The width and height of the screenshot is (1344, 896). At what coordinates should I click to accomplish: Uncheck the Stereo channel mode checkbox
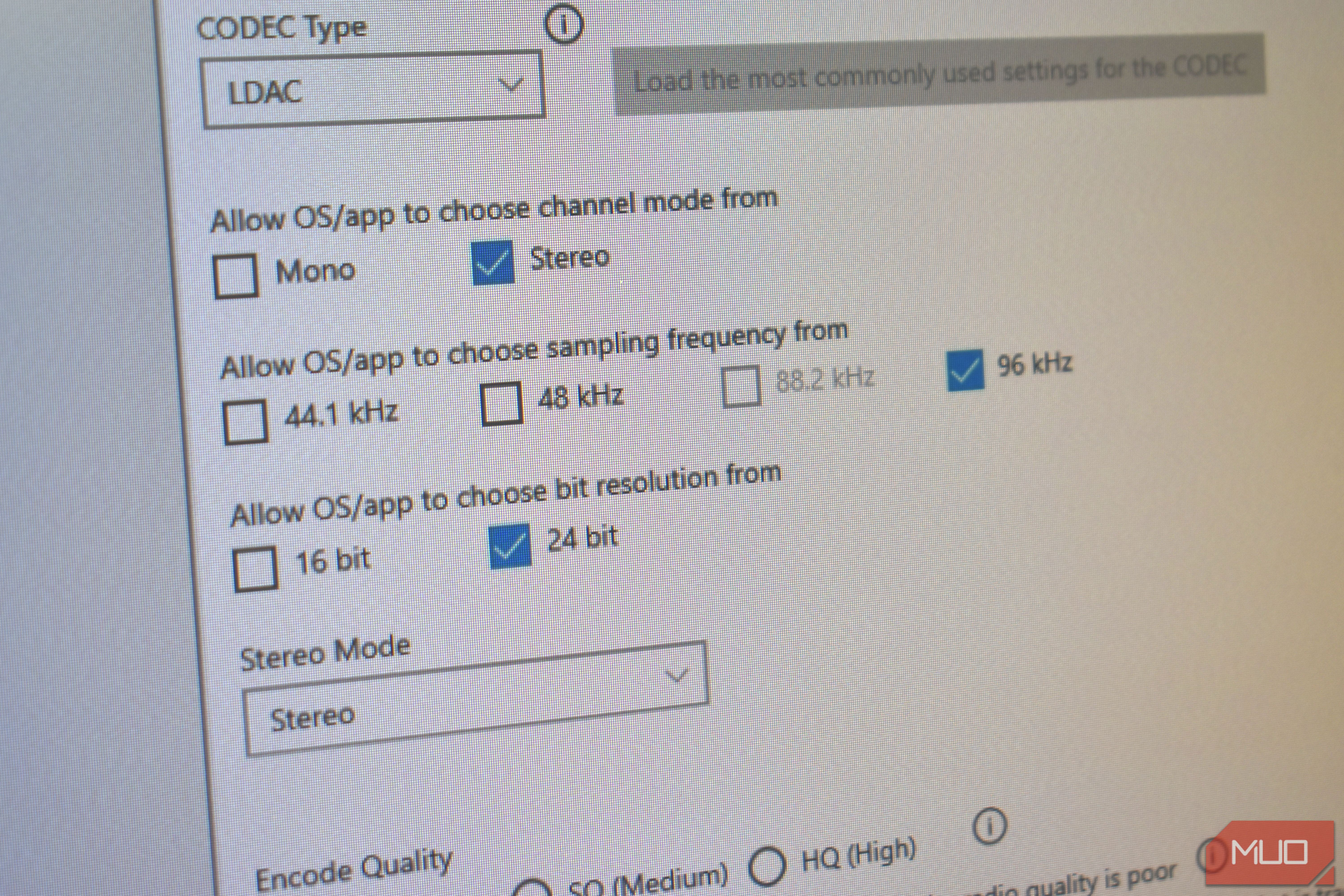point(493,262)
